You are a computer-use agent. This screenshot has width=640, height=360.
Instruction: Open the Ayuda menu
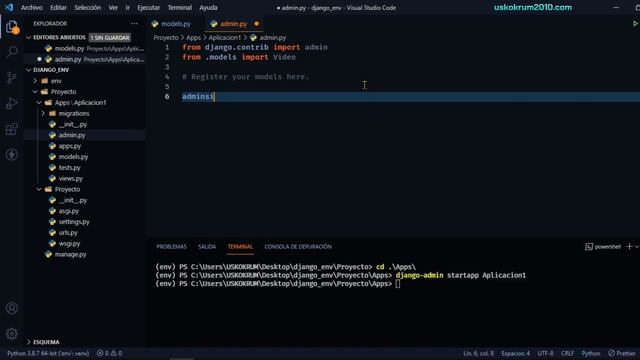(208, 7)
